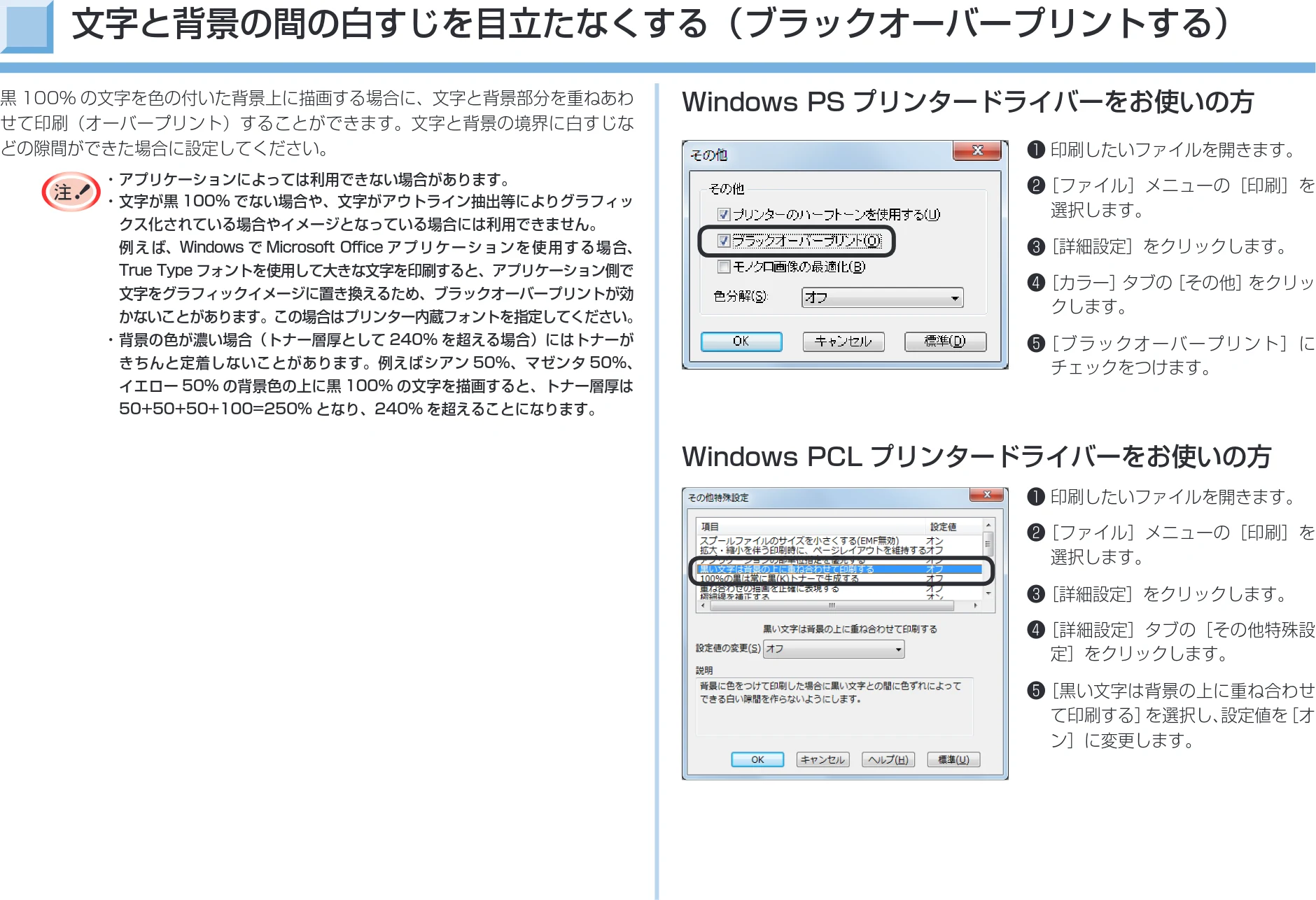Open the 色分解(S) dropdown
Viewport: 1316px width, 900px height.
pyautogui.click(x=882, y=297)
